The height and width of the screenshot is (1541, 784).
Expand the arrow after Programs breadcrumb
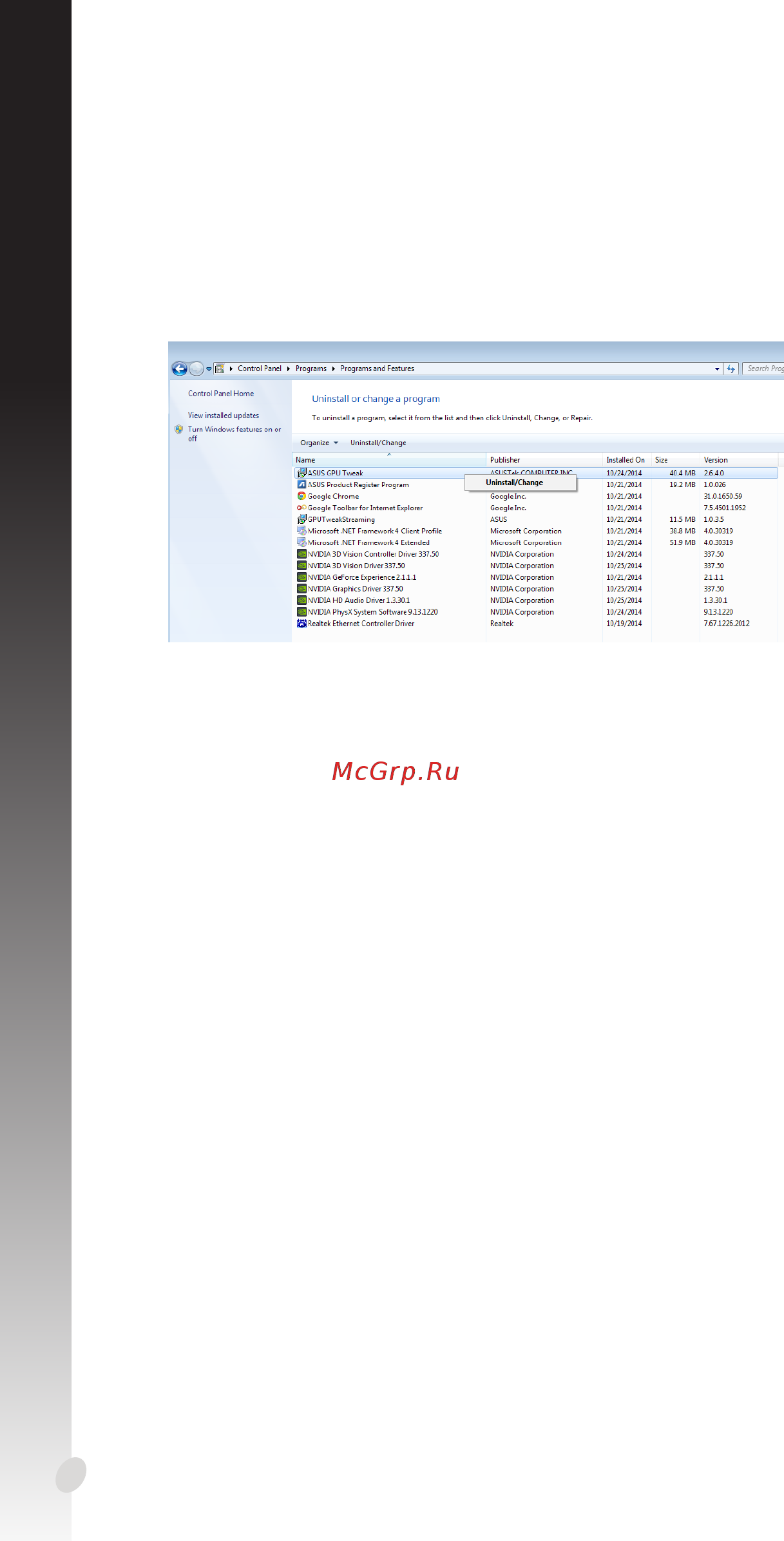click(334, 368)
